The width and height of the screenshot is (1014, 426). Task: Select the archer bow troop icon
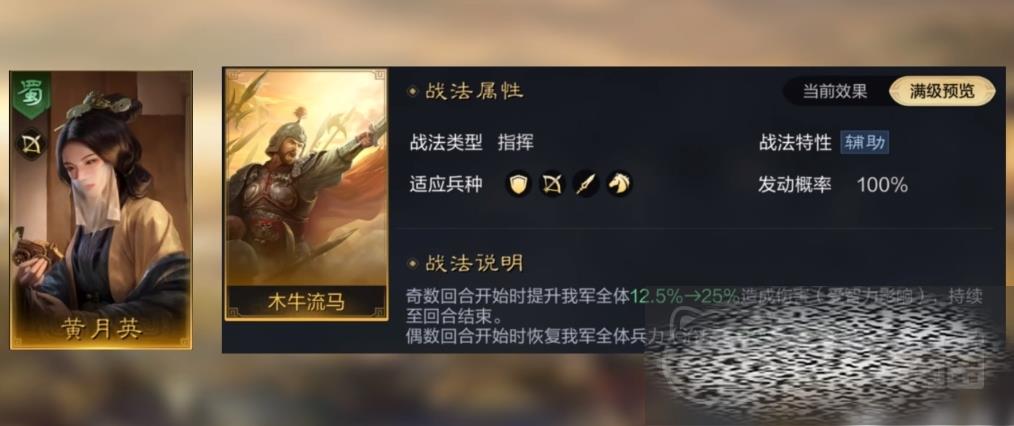coord(552,185)
